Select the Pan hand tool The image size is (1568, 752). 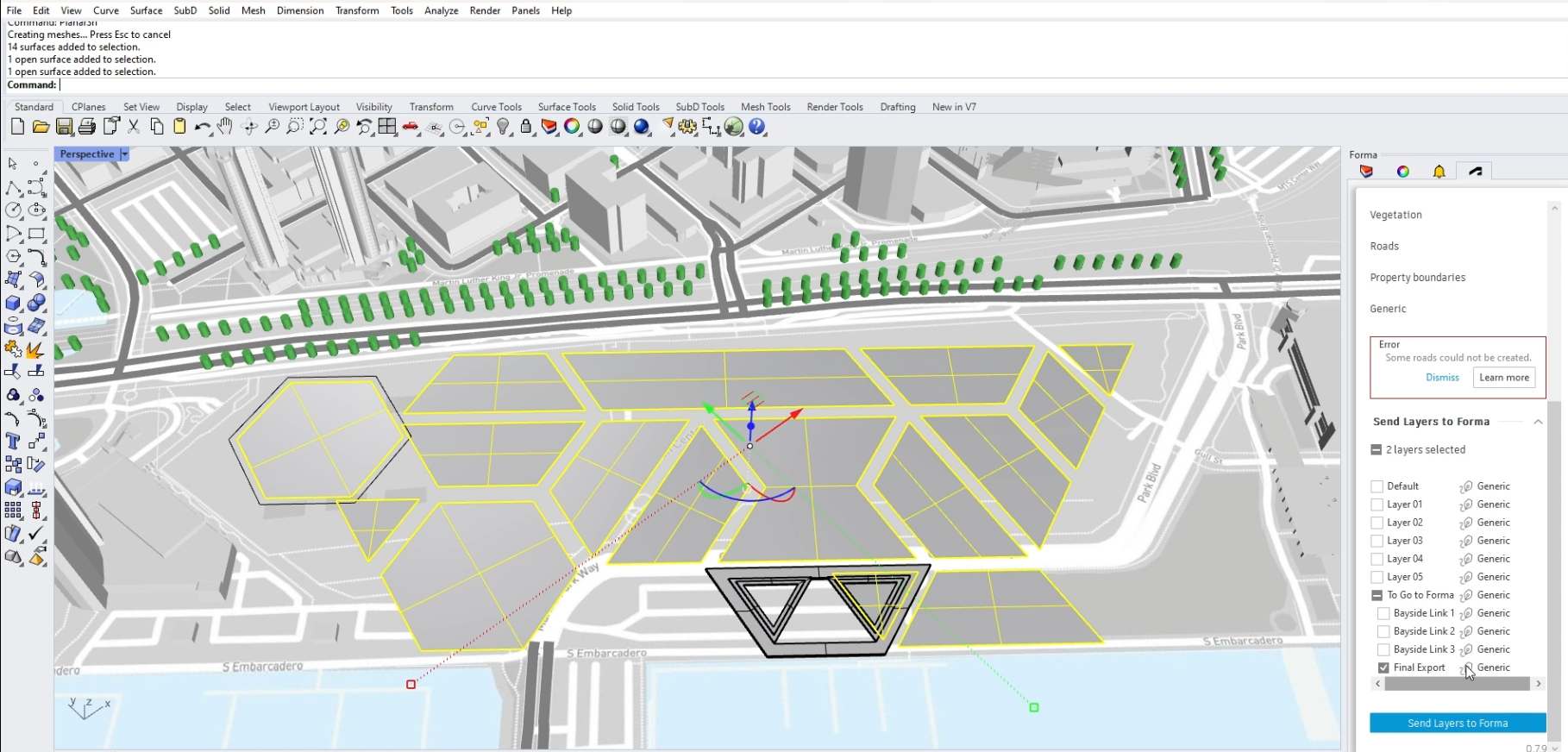225,127
